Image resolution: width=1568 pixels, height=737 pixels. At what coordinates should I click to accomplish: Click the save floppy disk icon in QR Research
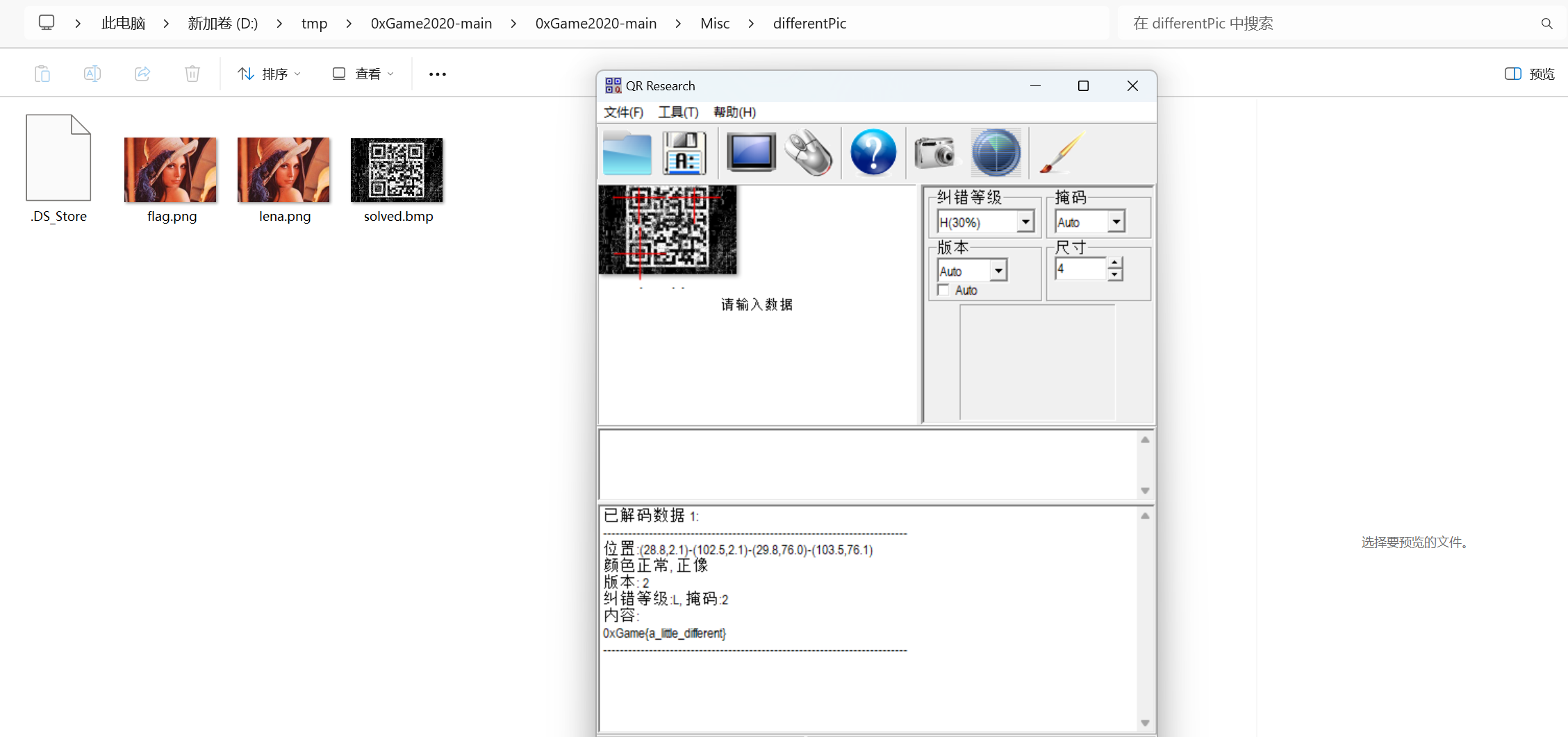pos(684,153)
